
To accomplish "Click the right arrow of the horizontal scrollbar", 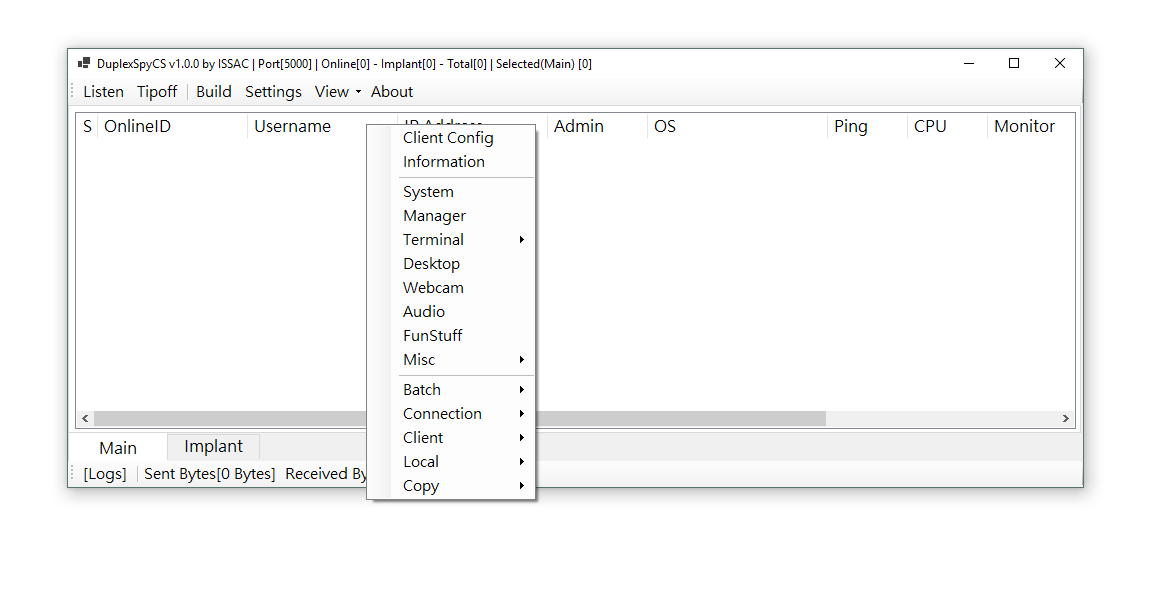I will tap(1065, 418).
